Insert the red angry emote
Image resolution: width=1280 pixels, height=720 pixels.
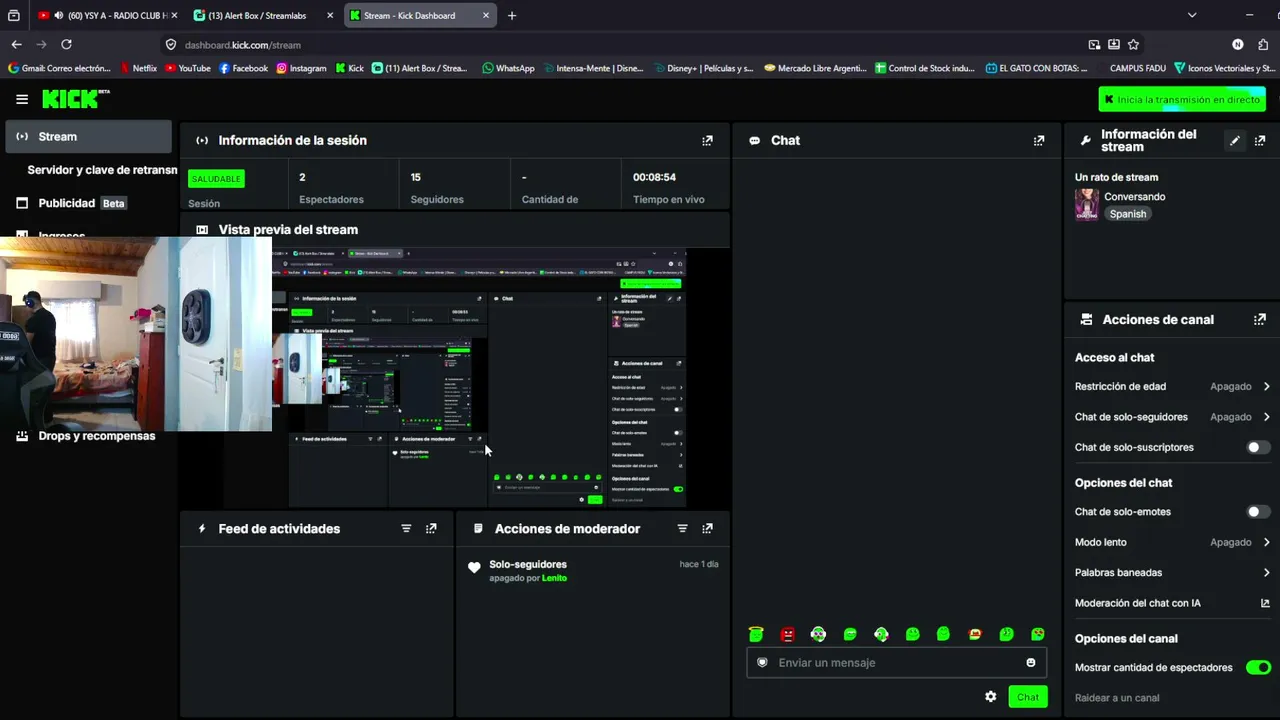[788, 634]
